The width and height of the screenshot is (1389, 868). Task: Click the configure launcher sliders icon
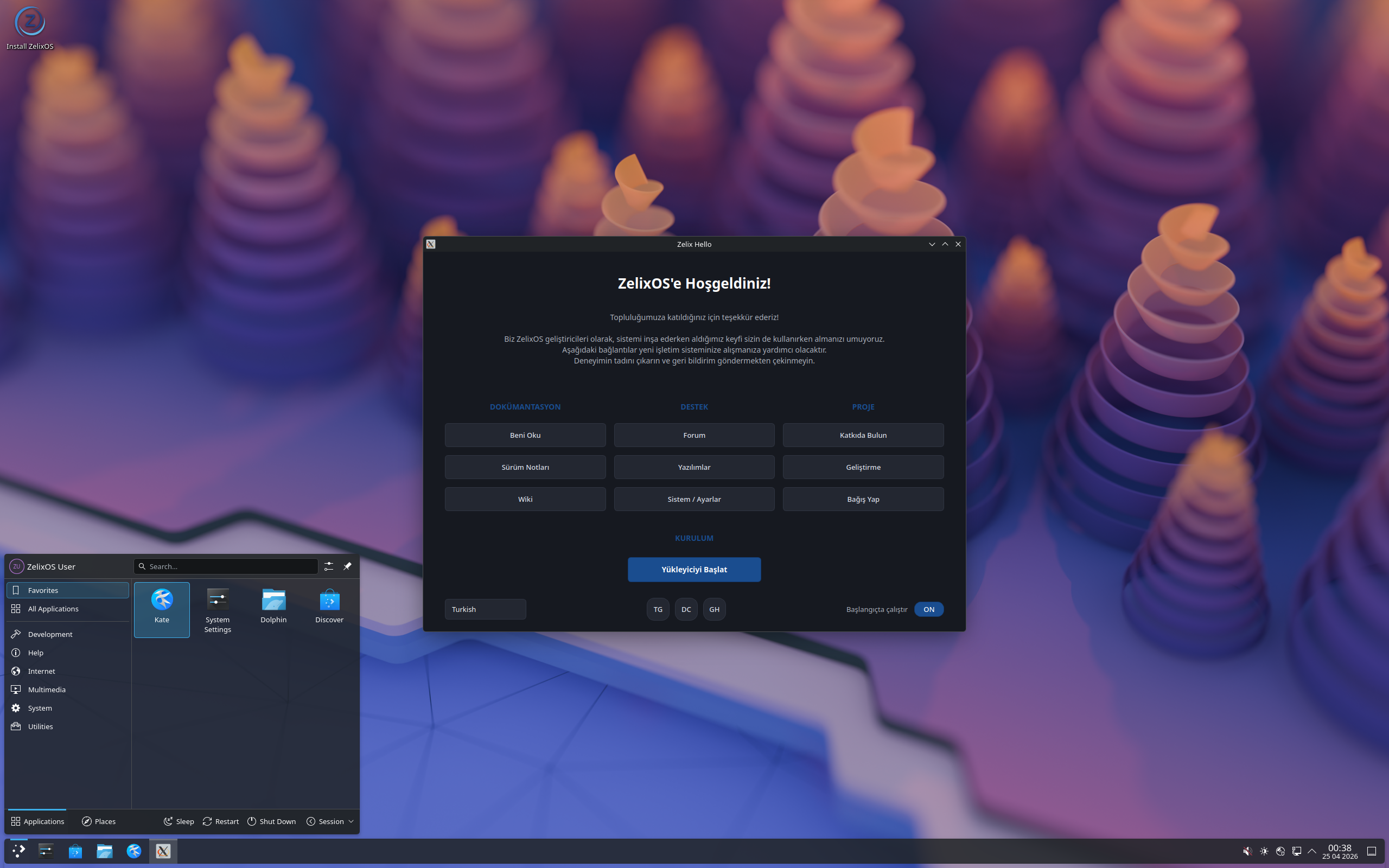tap(329, 566)
